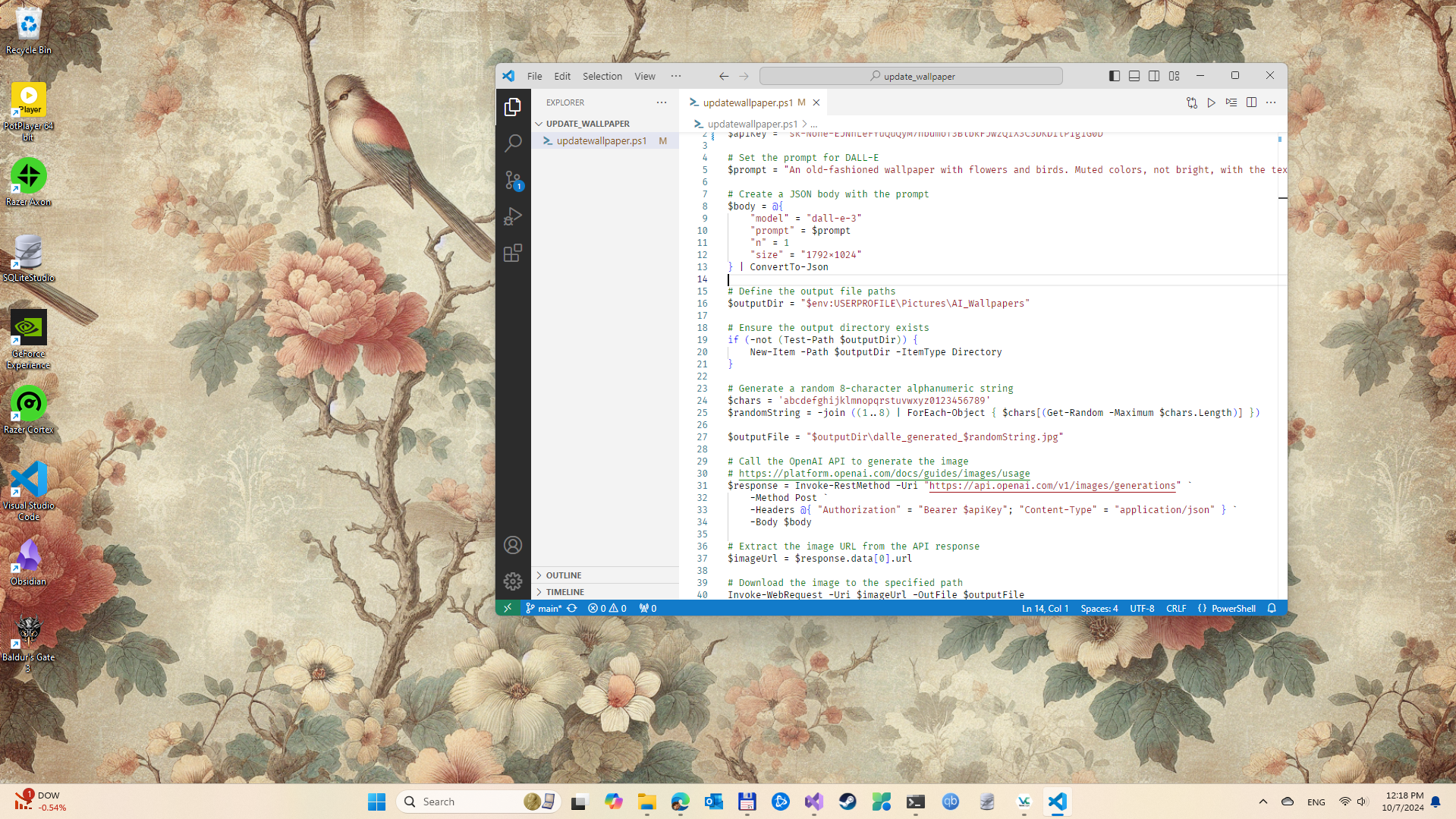Expand the OUTLINE section

click(x=564, y=575)
